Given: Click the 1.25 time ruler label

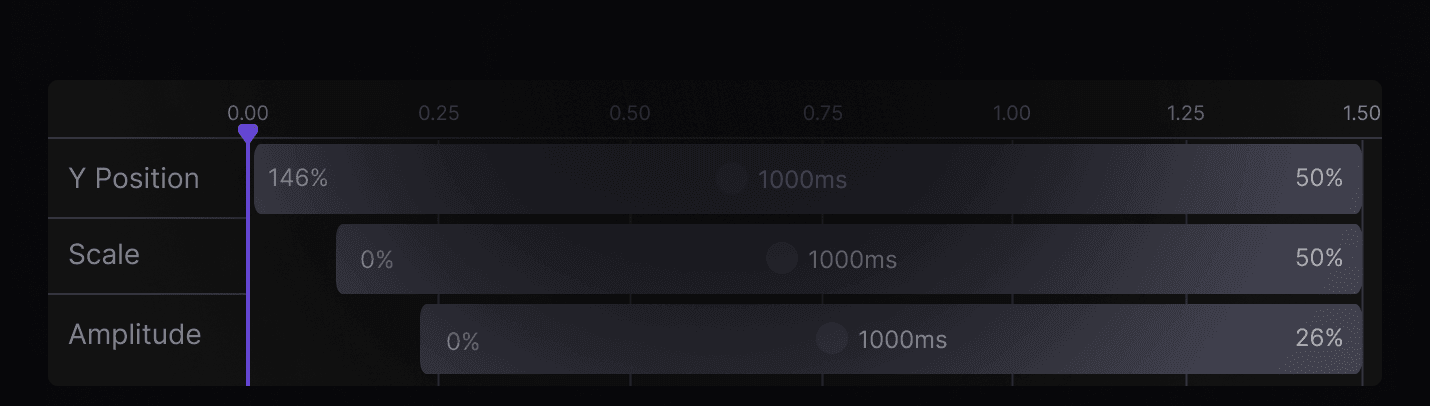Looking at the screenshot, I should [1186, 113].
